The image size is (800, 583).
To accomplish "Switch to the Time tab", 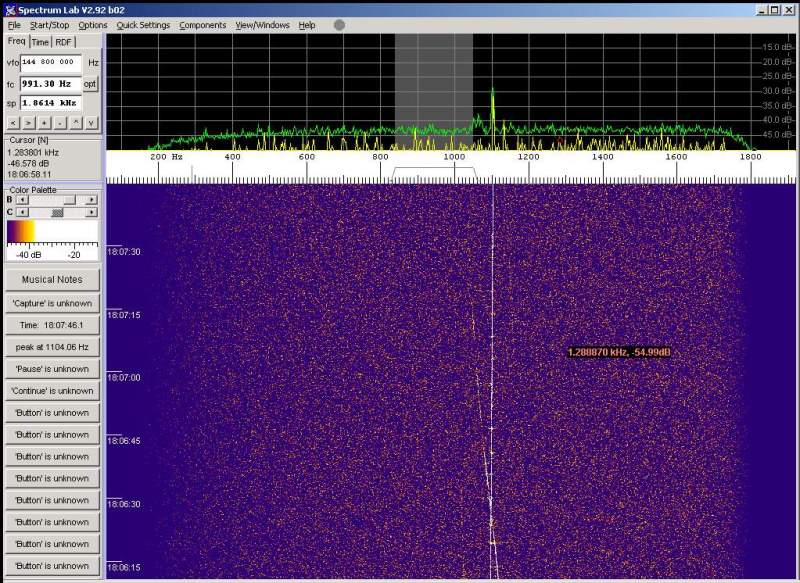I will (x=40, y=42).
